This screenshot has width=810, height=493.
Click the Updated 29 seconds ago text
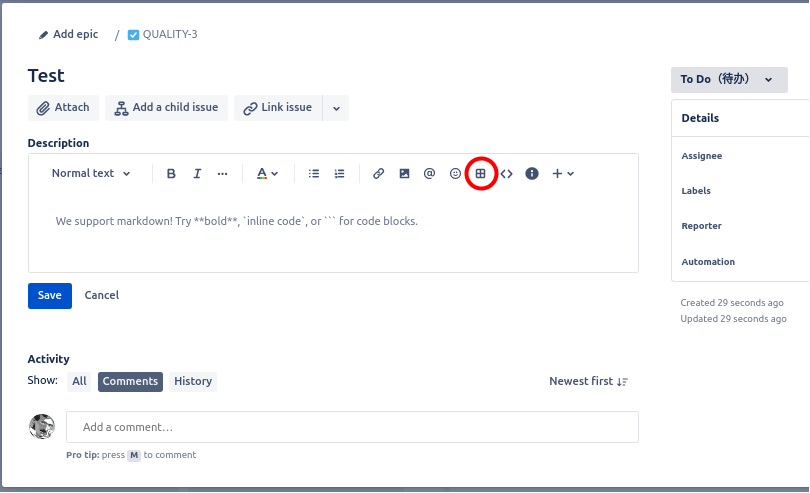[733, 319]
